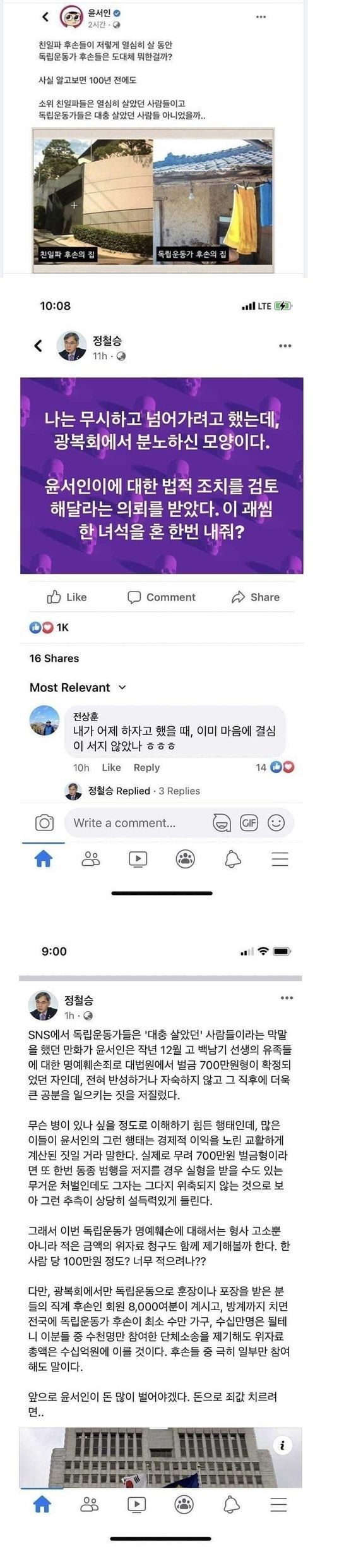The width and height of the screenshot is (356, 1568).
Task: Tap Comment under the purple post
Action: (162, 597)
